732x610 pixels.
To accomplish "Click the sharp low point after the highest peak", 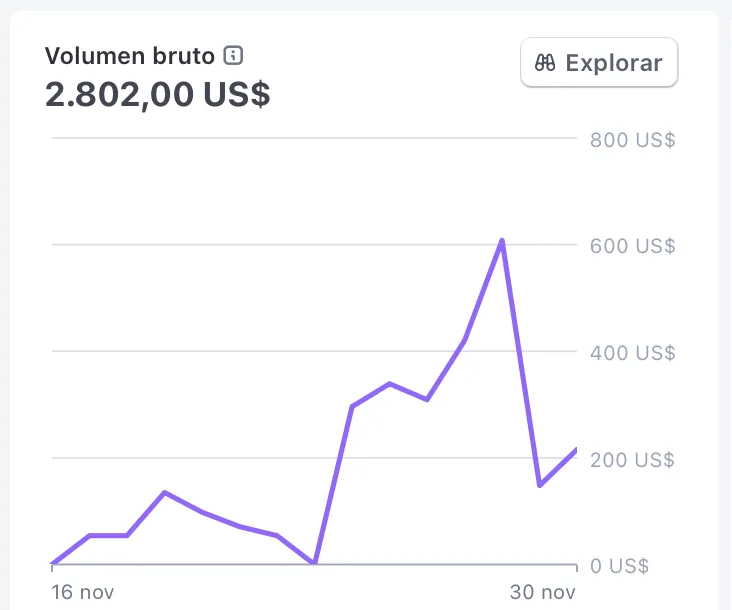I will (x=540, y=485).
